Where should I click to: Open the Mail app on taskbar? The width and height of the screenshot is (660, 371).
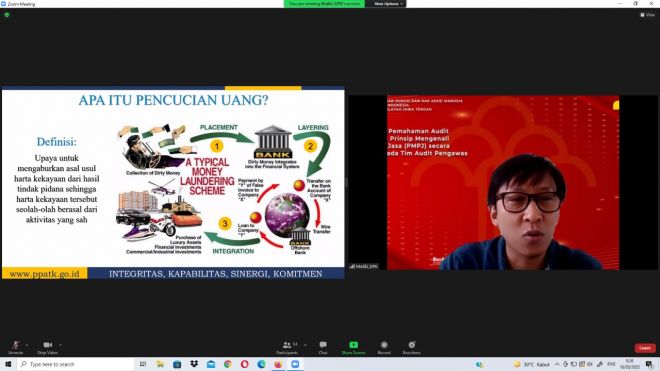click(x=210, y=364)
